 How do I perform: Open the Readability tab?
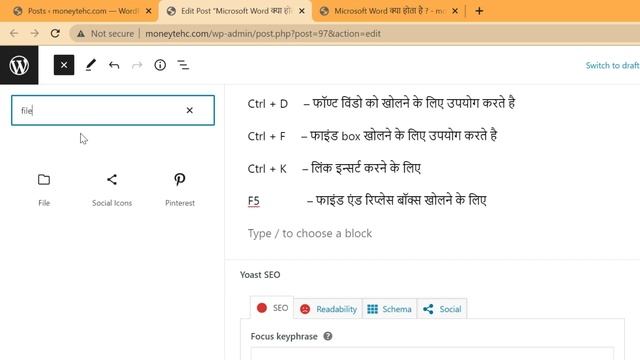point(328,309)
